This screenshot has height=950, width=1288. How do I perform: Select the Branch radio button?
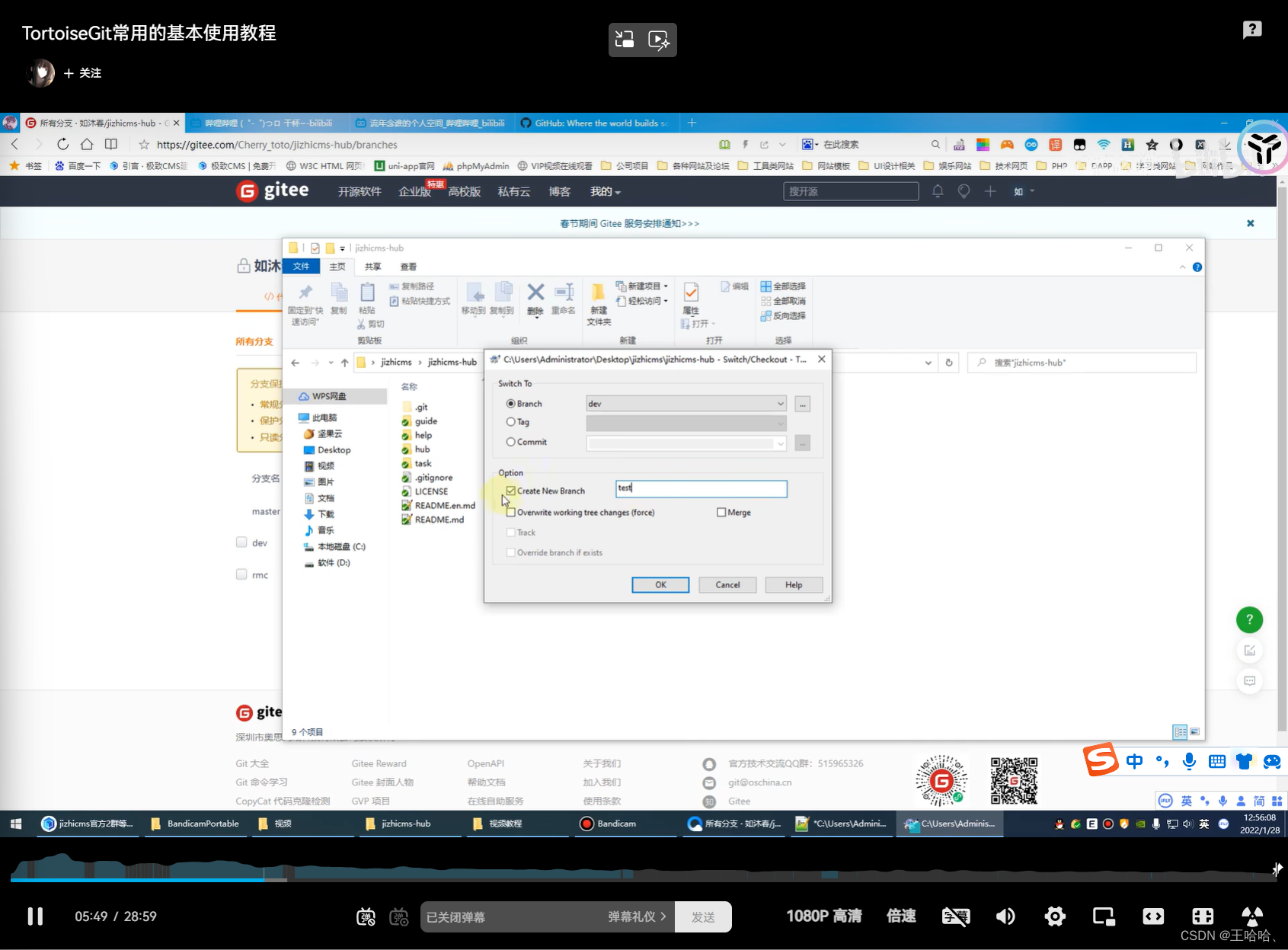point(510,404)
